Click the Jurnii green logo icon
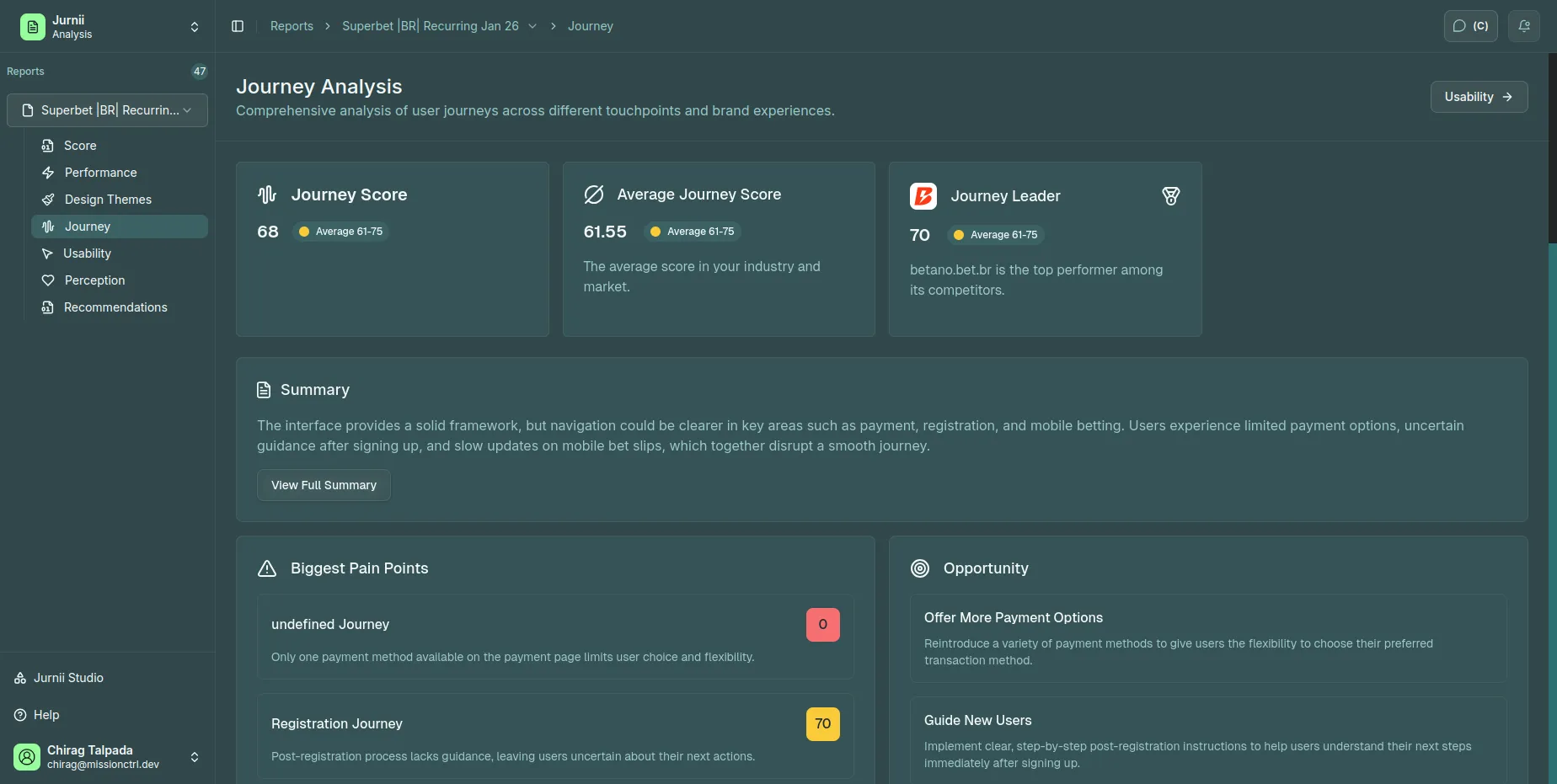The height and width of the screenshot is (784, 1557). coord(33,27)
